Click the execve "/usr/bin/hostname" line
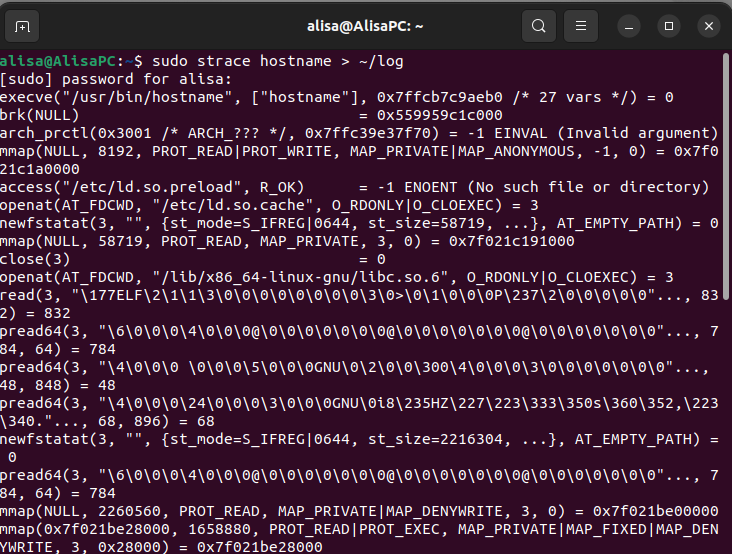This screenshot has width=732, height=554. click(x=337, y=97)
